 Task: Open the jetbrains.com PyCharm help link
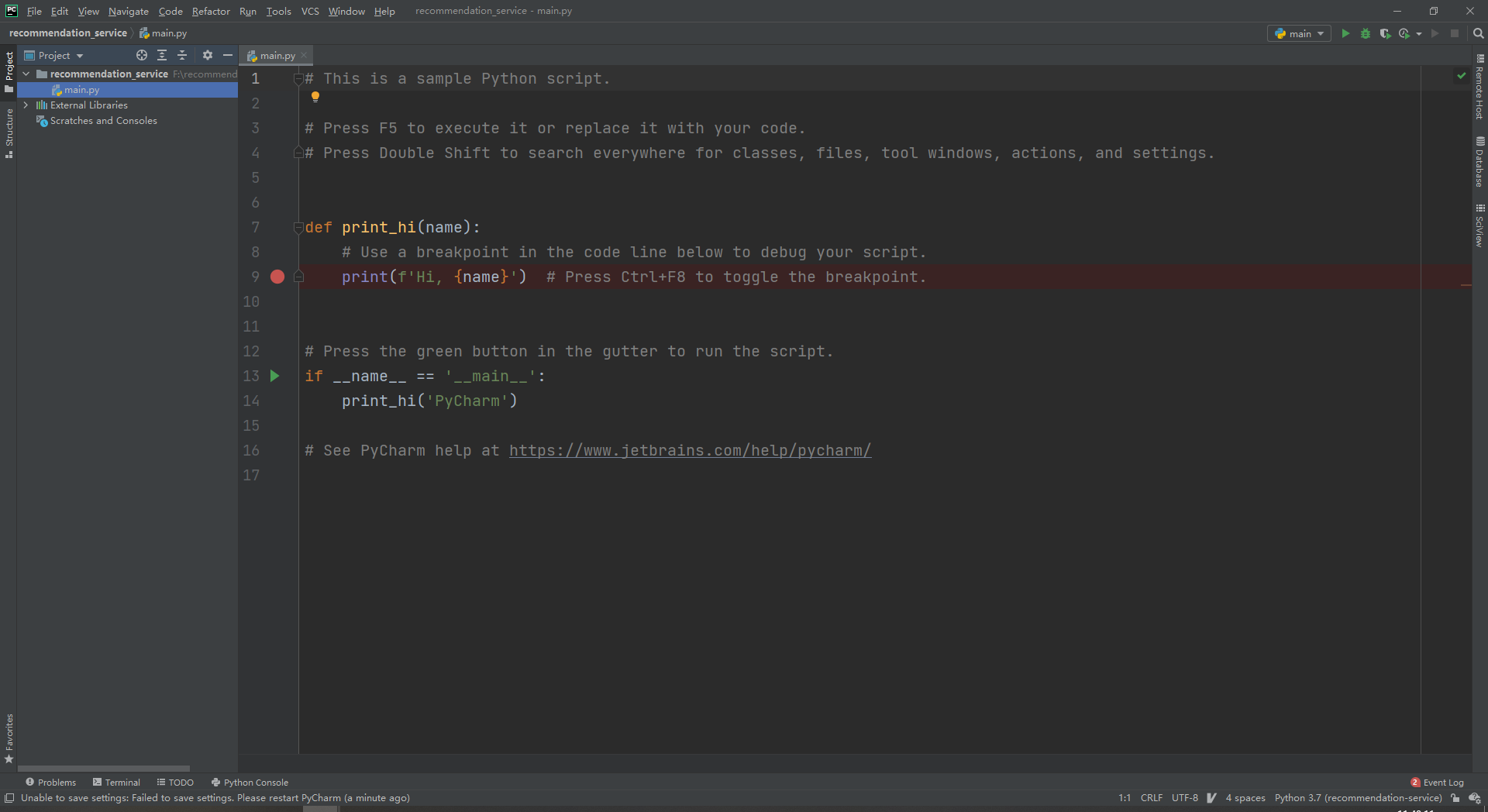click(690, 451)
